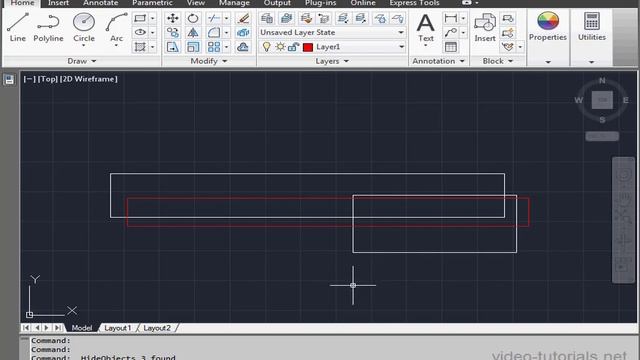Screen dimensions: 640x360
Task: Select the Model tab
Action: pos(82,328)
